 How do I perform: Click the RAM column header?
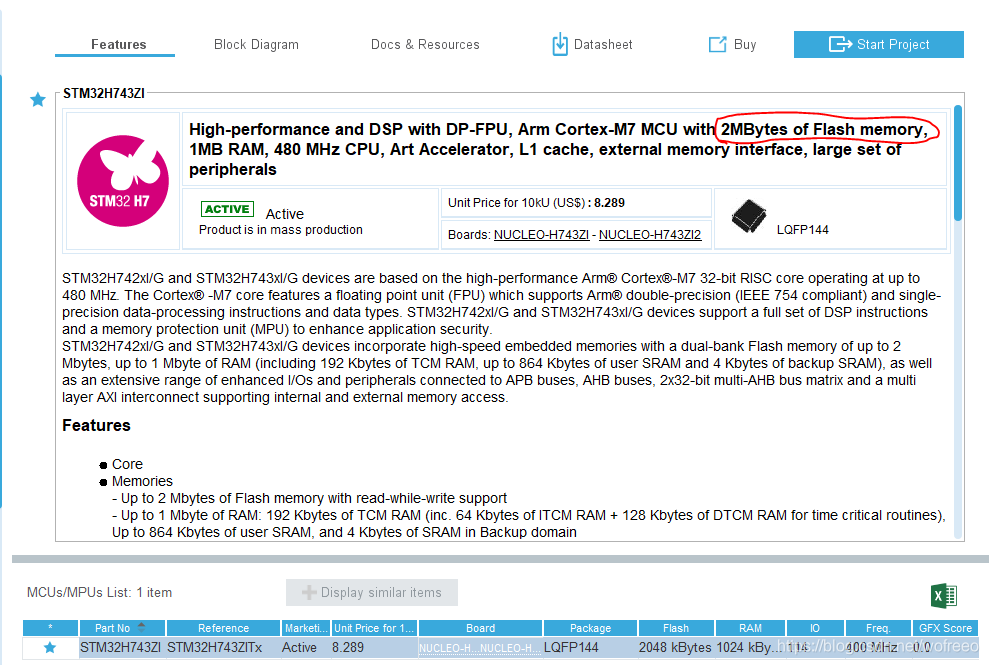(x=750, y=628)
